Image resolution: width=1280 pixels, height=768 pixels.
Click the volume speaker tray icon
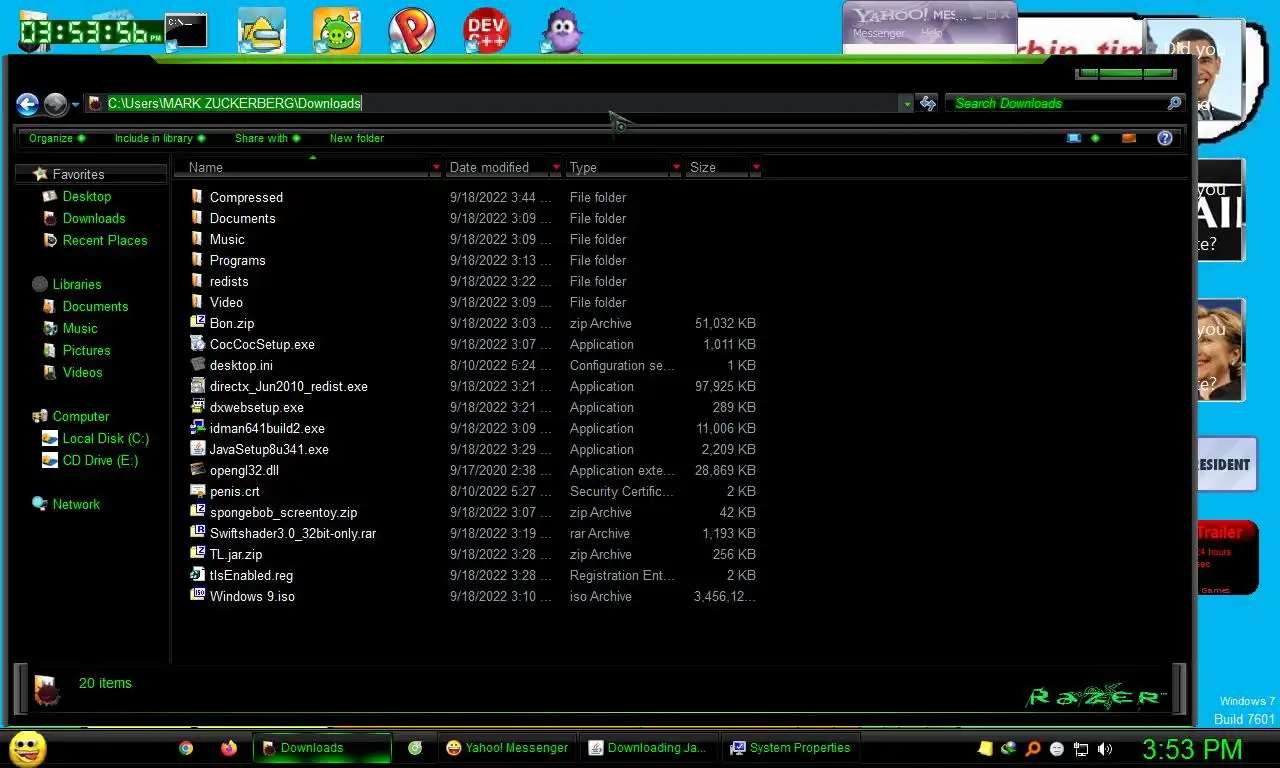(1105, 749)
